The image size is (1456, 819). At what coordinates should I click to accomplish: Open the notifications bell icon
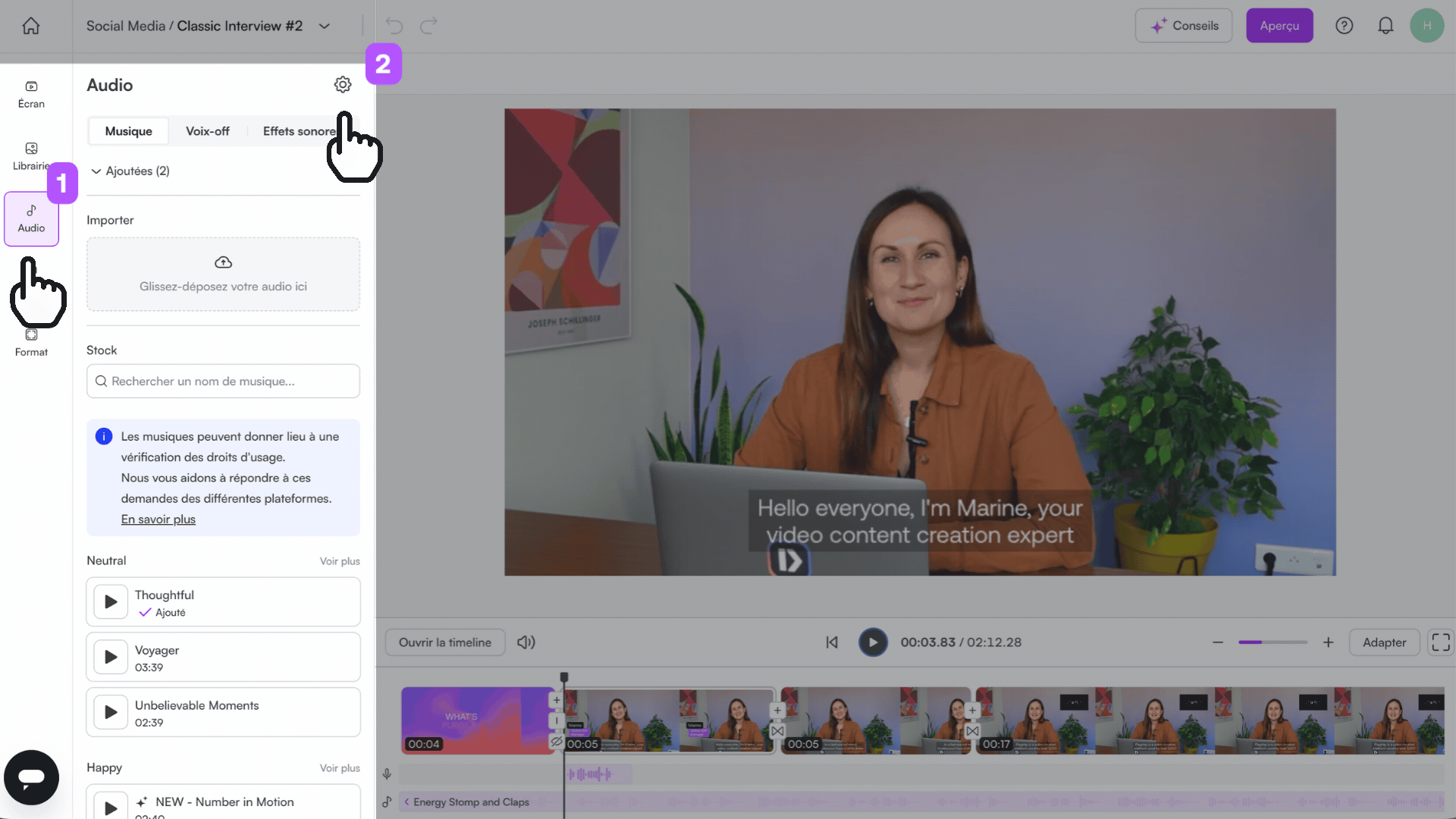click(x=1385, y=26)
